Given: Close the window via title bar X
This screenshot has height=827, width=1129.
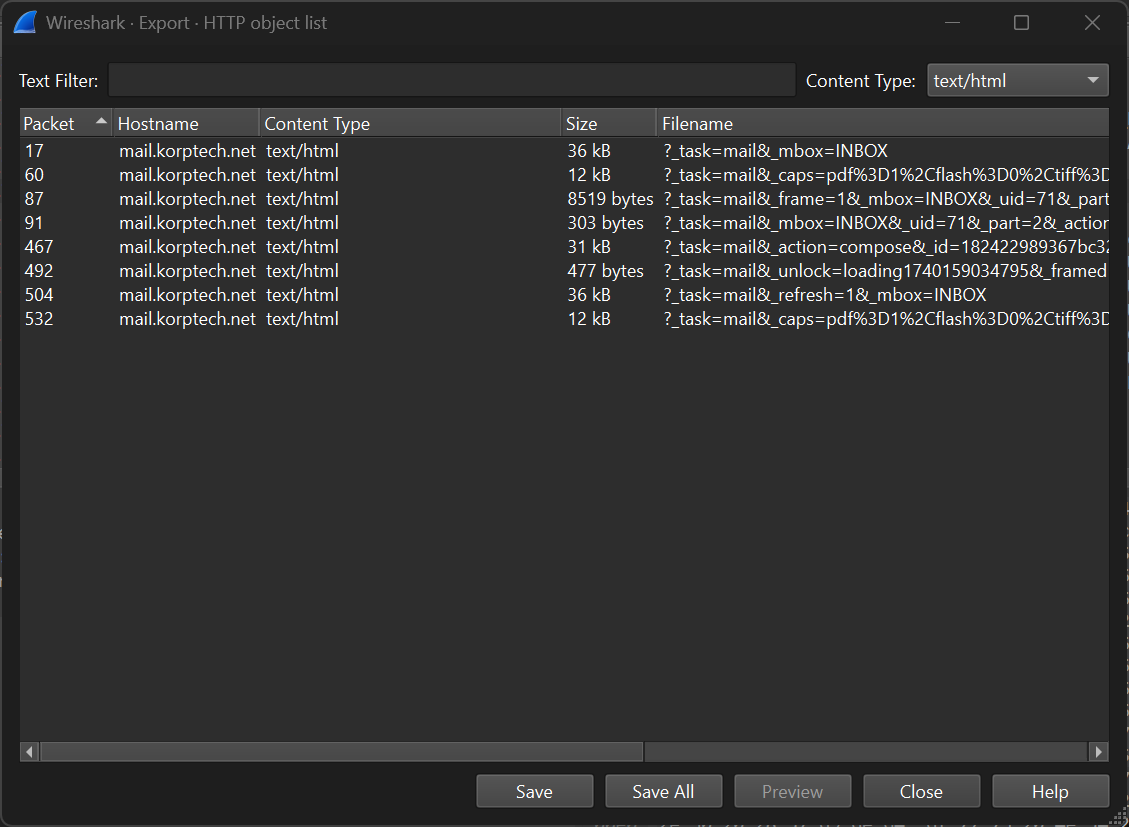Looking at the screenshot, I should [x=1092, y=23].
